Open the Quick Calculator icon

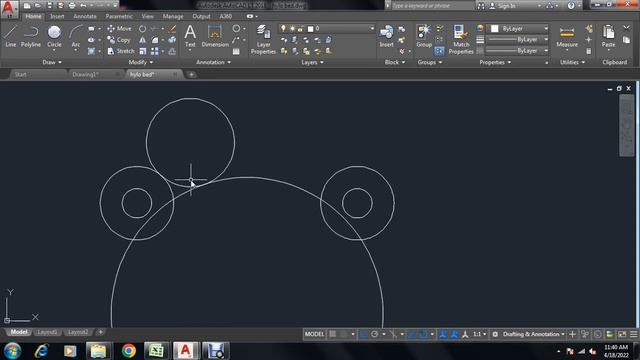point(589,51)
